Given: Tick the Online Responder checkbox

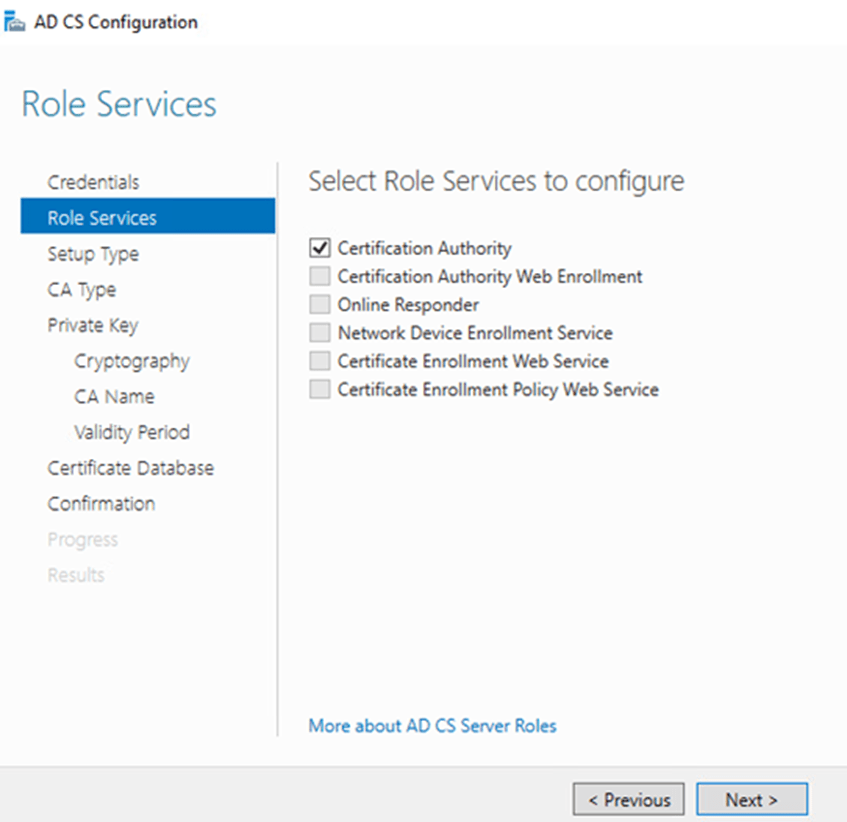Looking at the screenshot, I should [x=320, y=305].
